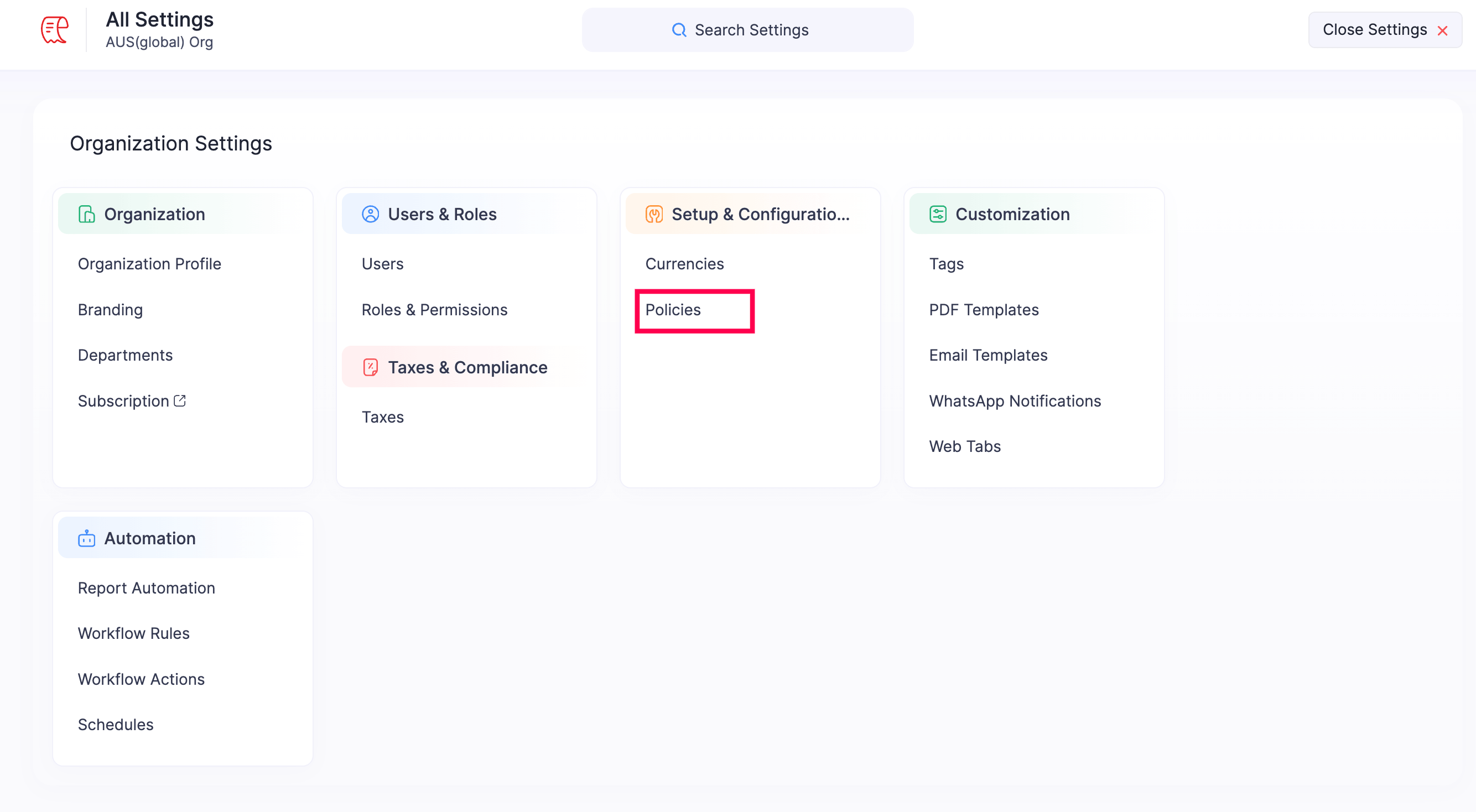1476x812 pixels.
Task: Click the Automation robot icon
Action: click(x=86, y=538)
